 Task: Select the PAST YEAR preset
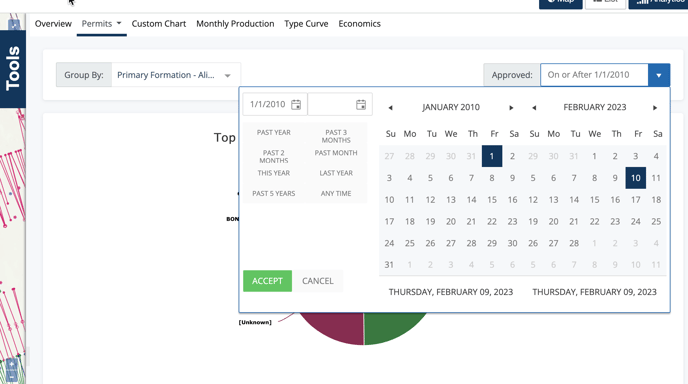click(274, 133)
